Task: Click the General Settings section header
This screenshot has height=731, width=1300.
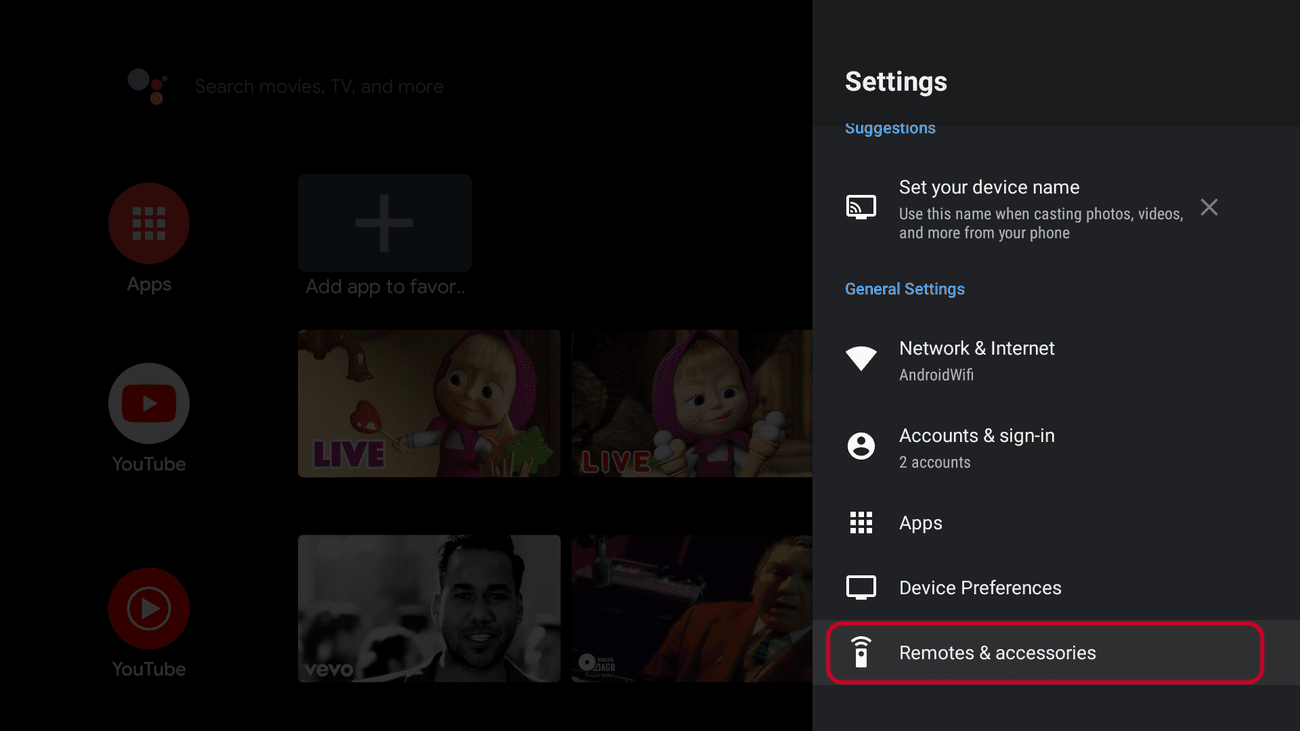Action: (x=904, y=288)
